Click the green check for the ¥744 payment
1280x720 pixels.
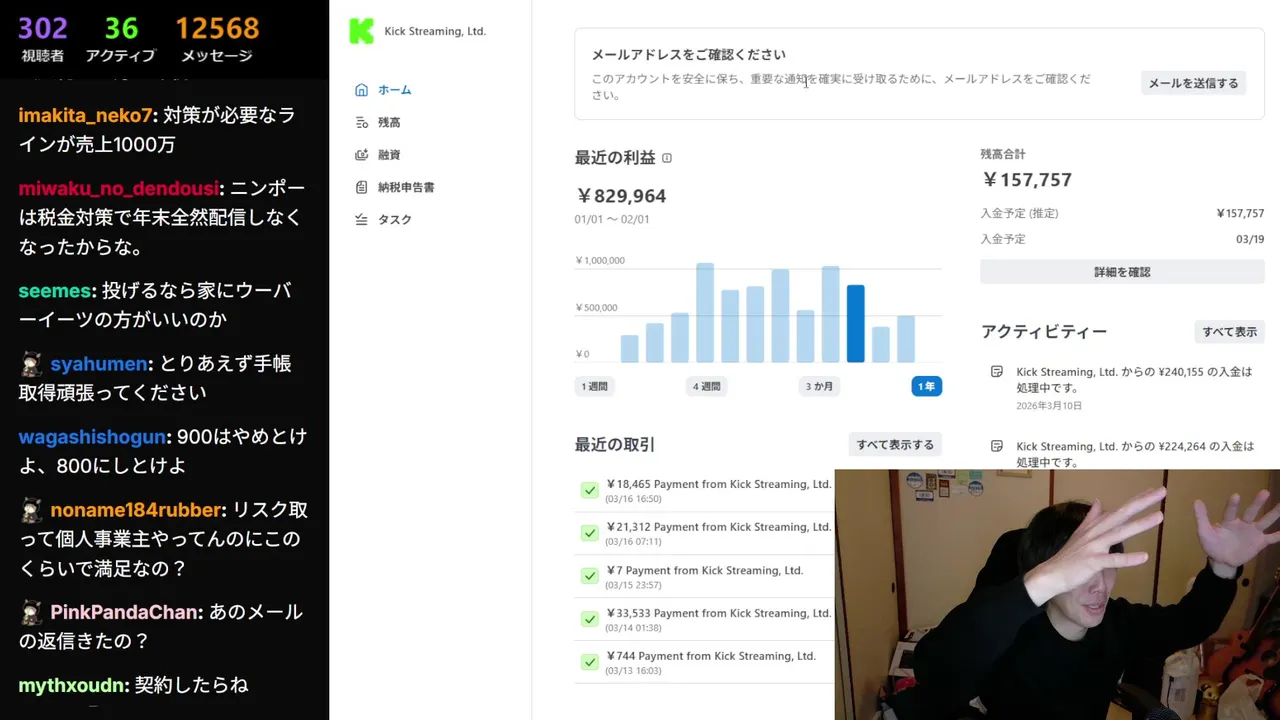tap(590, 662)
